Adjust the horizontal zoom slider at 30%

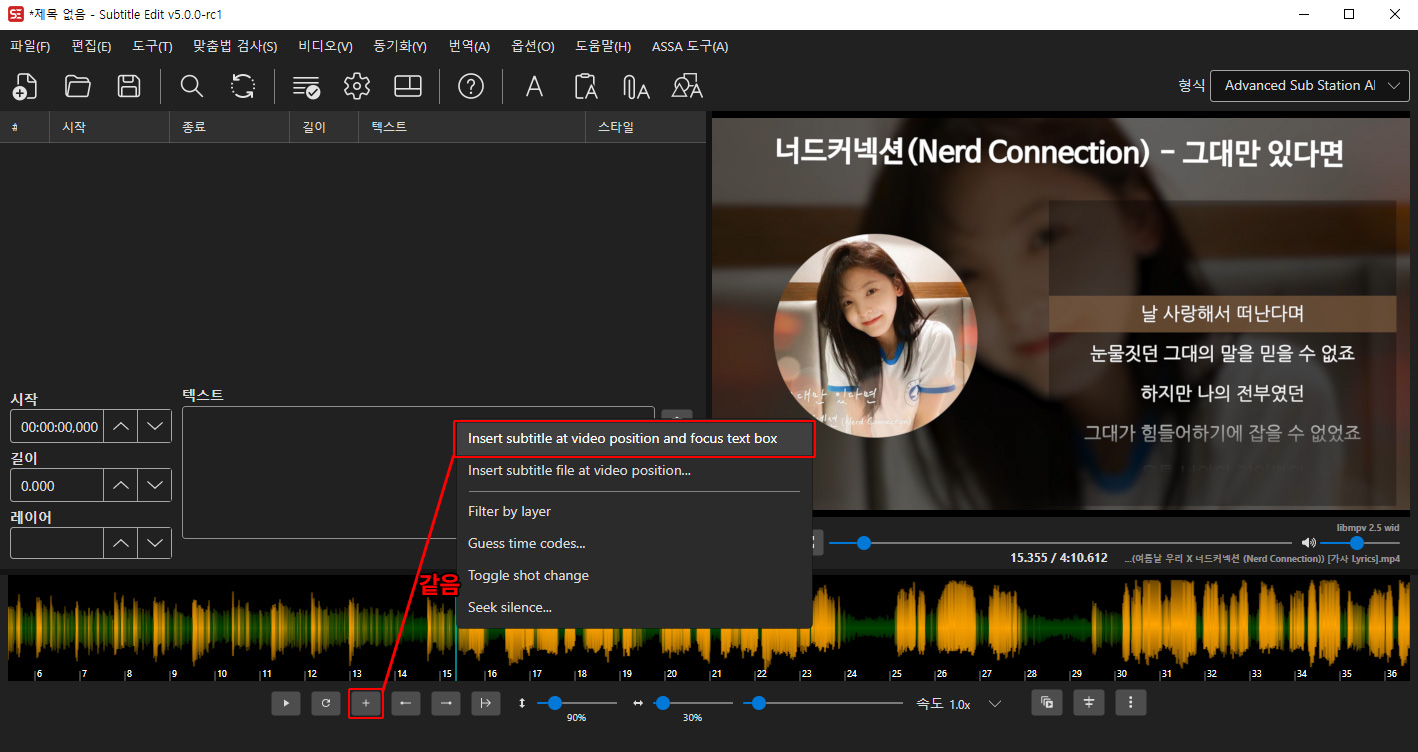[x=692, y=704]
